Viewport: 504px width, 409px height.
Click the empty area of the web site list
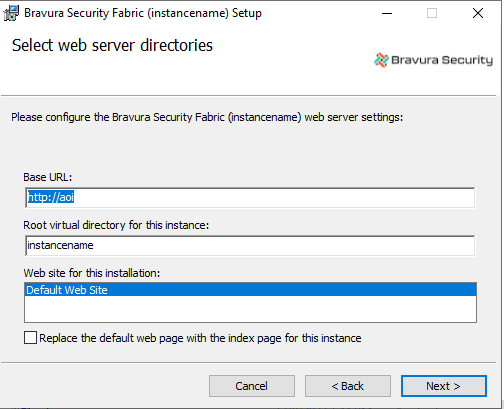coord(250,309)
